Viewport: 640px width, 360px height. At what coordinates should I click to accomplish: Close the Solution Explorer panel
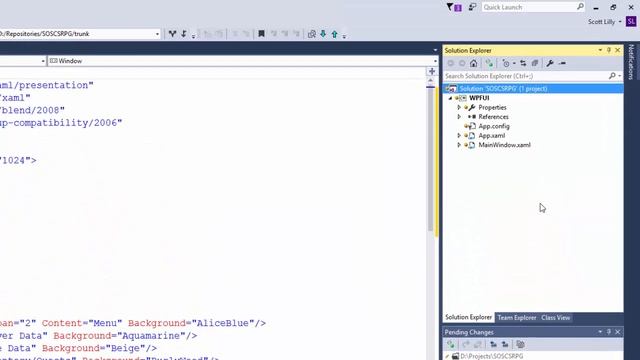pos(618,50)
